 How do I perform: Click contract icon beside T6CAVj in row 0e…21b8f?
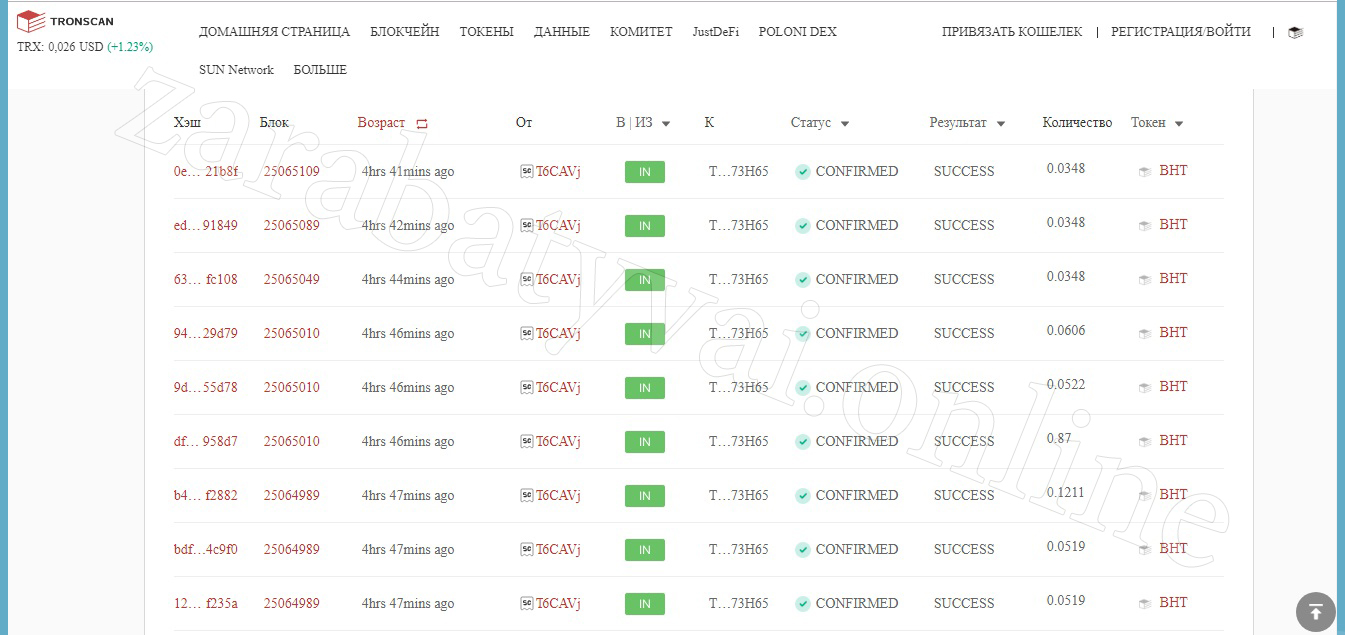526,171
